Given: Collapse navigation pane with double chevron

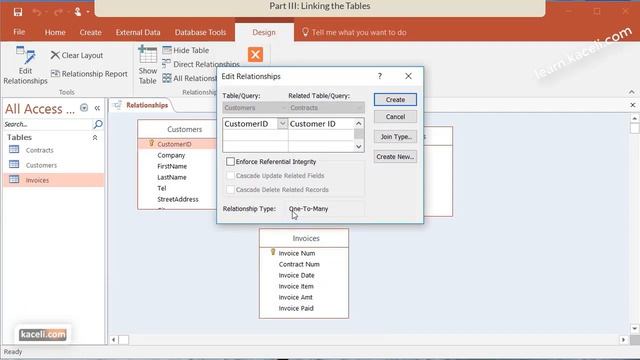Looking at the screenshot, I should 97,108.
